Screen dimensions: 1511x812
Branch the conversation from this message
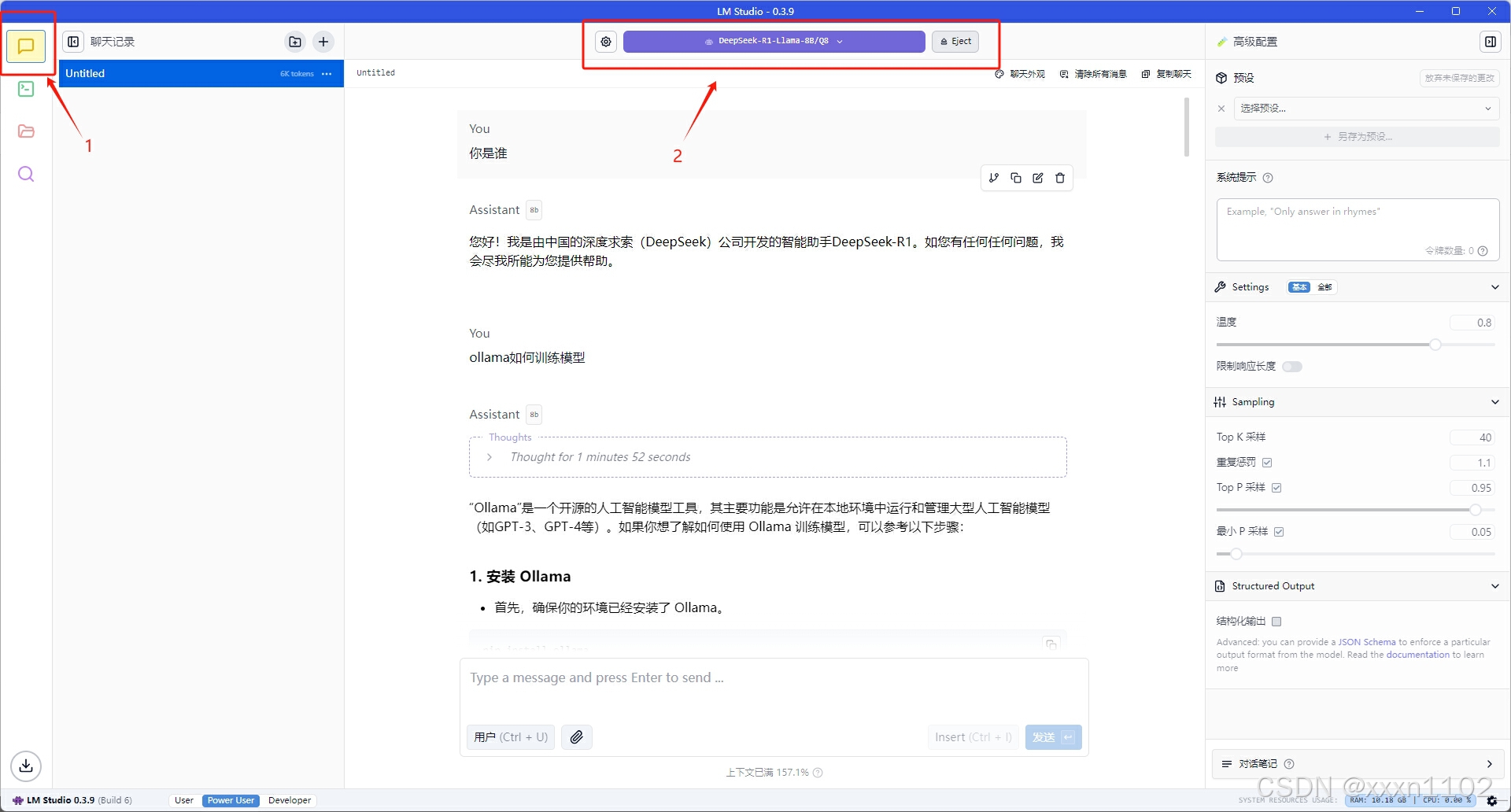click(x=994, y=178)
